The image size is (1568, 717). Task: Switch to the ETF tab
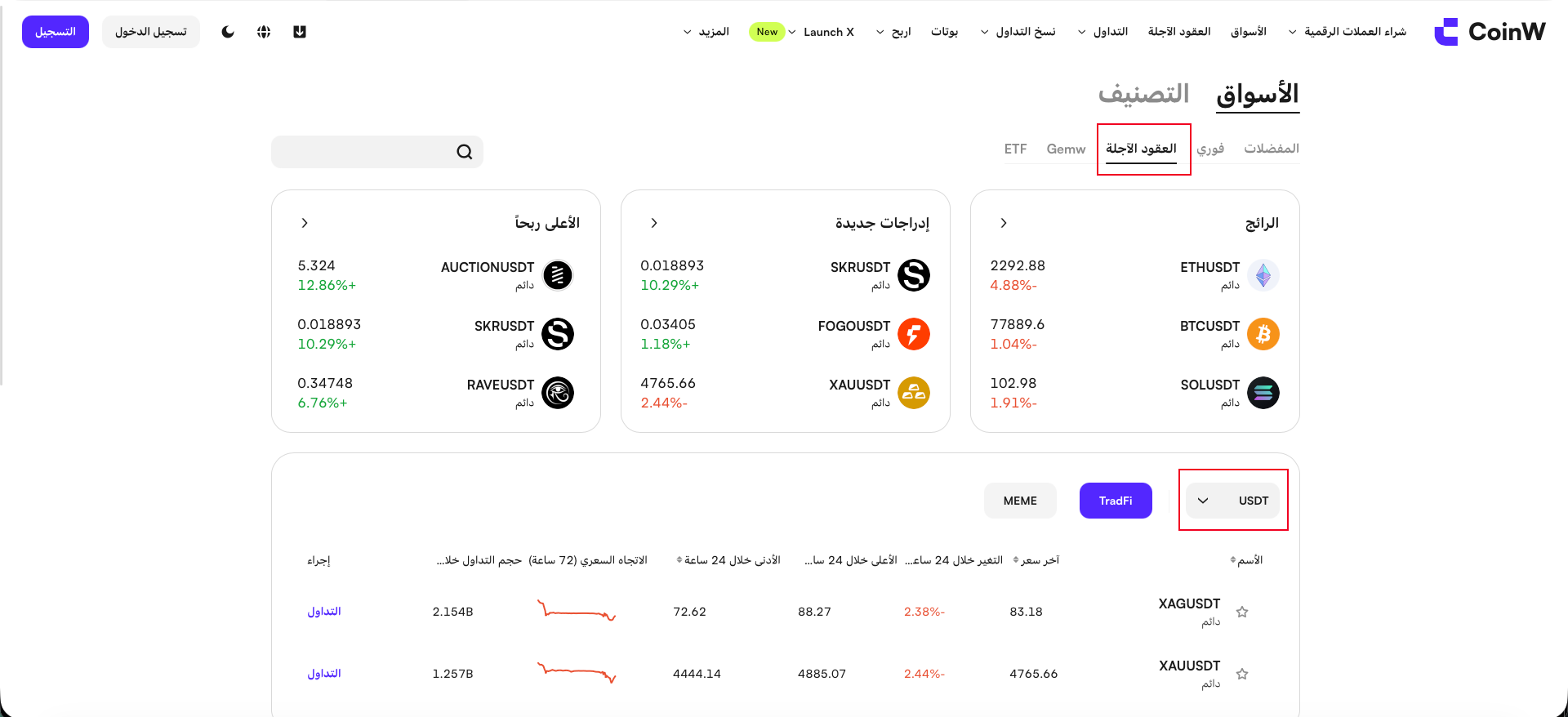click(x=1015, y=149)
